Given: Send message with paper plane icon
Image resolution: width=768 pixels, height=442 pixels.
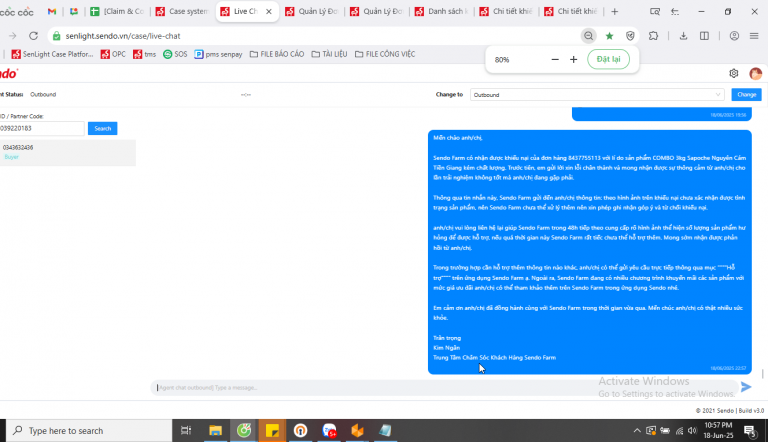Looking at the screenshot, I should [746, 387].
